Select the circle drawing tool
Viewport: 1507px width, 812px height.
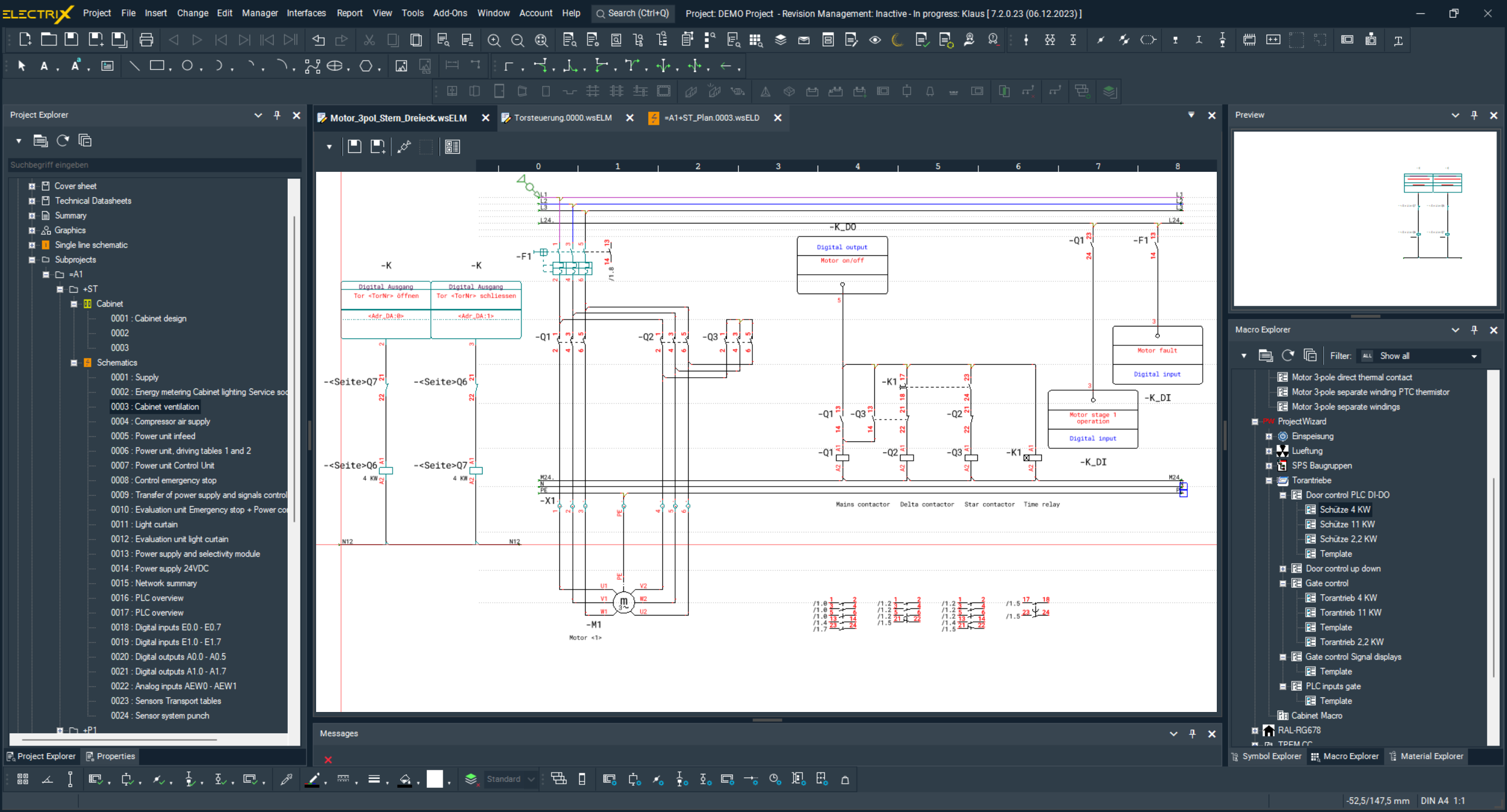click(x=187, y=66)
